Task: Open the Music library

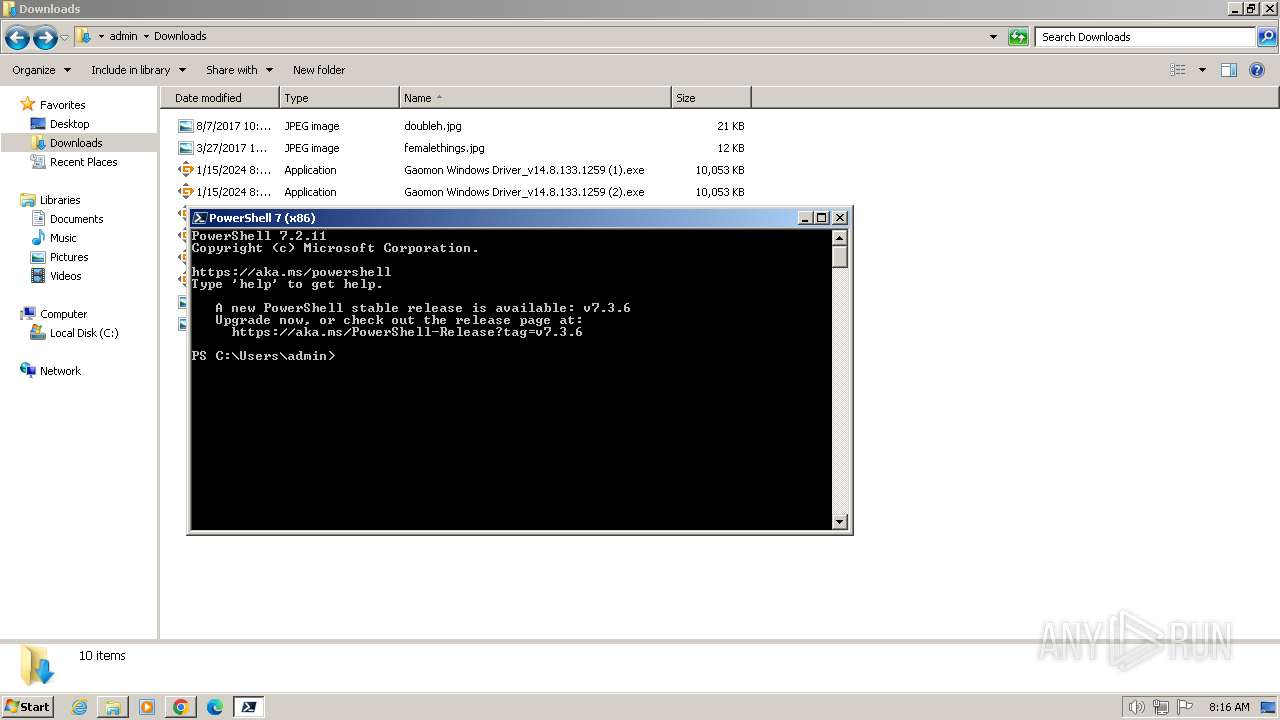Action: (63, 238)
